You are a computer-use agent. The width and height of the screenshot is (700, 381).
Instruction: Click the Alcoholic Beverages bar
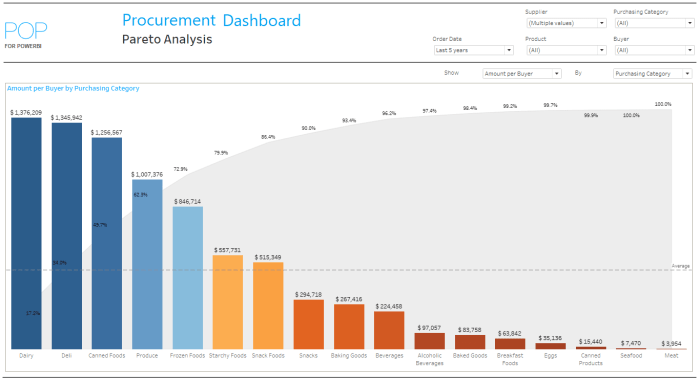tap(429, 341)
